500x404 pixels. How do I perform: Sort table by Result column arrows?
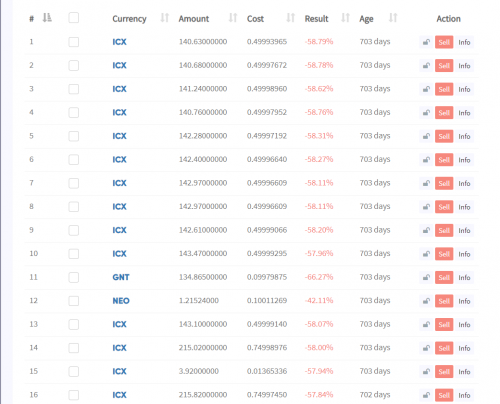(345, 18)
